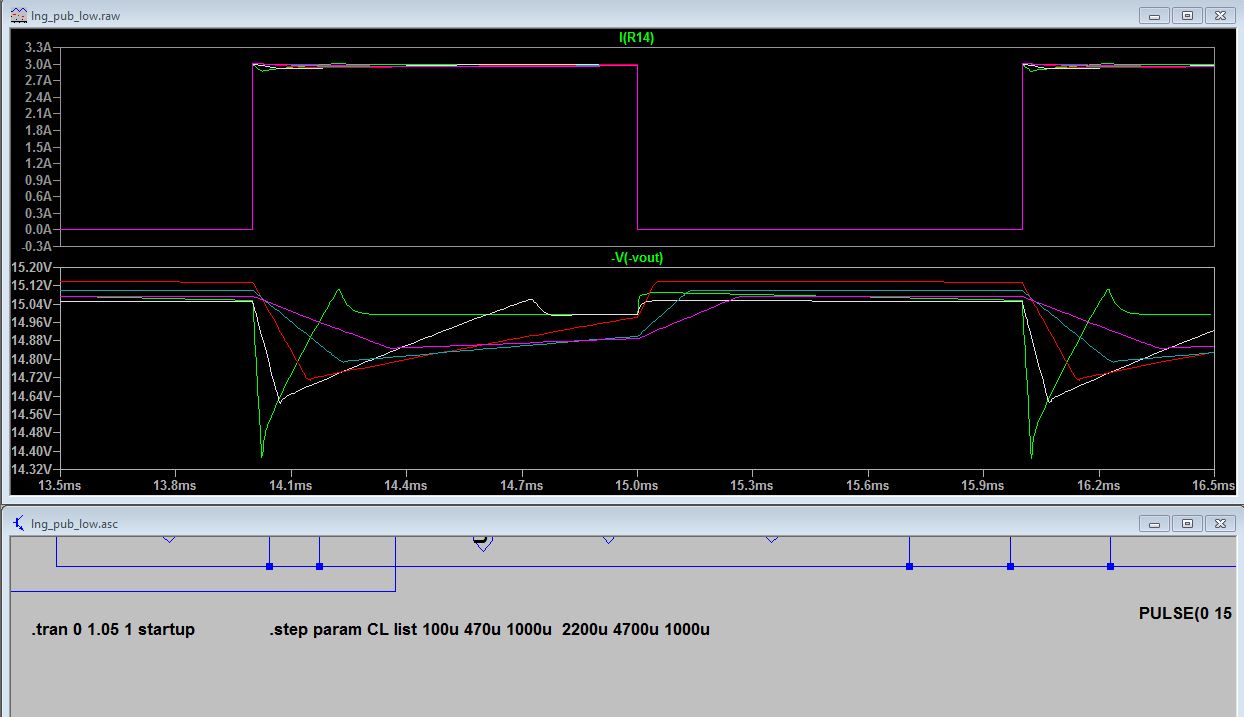This screenshot has height=717, width=1244.
Task: Minimize the lng_pub_low.asc schematic window
Action: (x=1155, y=523)
